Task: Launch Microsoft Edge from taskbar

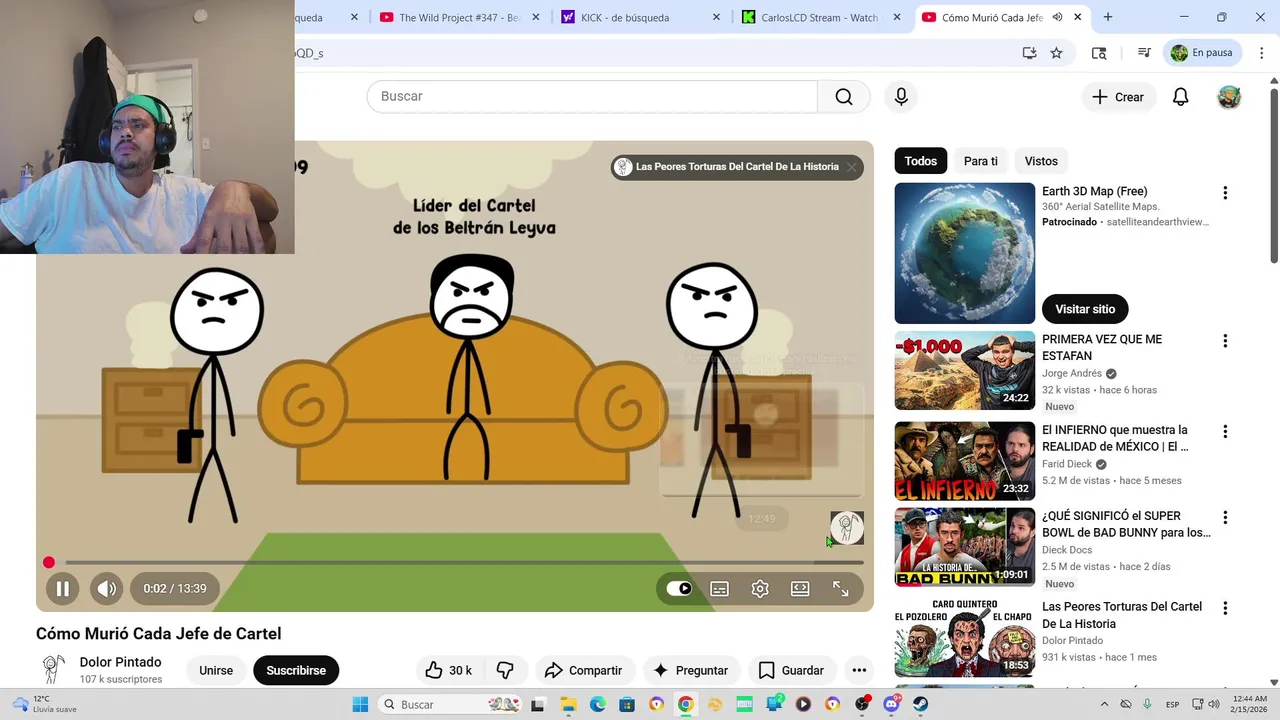Action: point(597,705)
